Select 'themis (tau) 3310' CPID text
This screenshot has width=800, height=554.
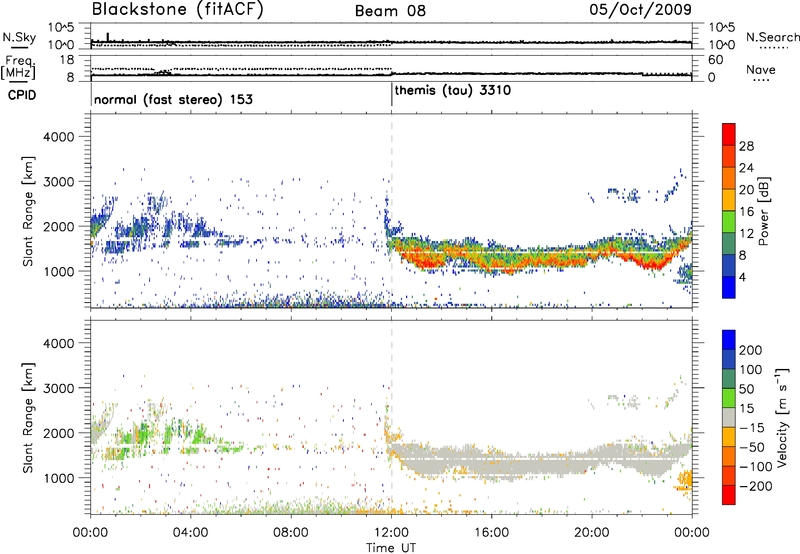click(x=453, y=91)
